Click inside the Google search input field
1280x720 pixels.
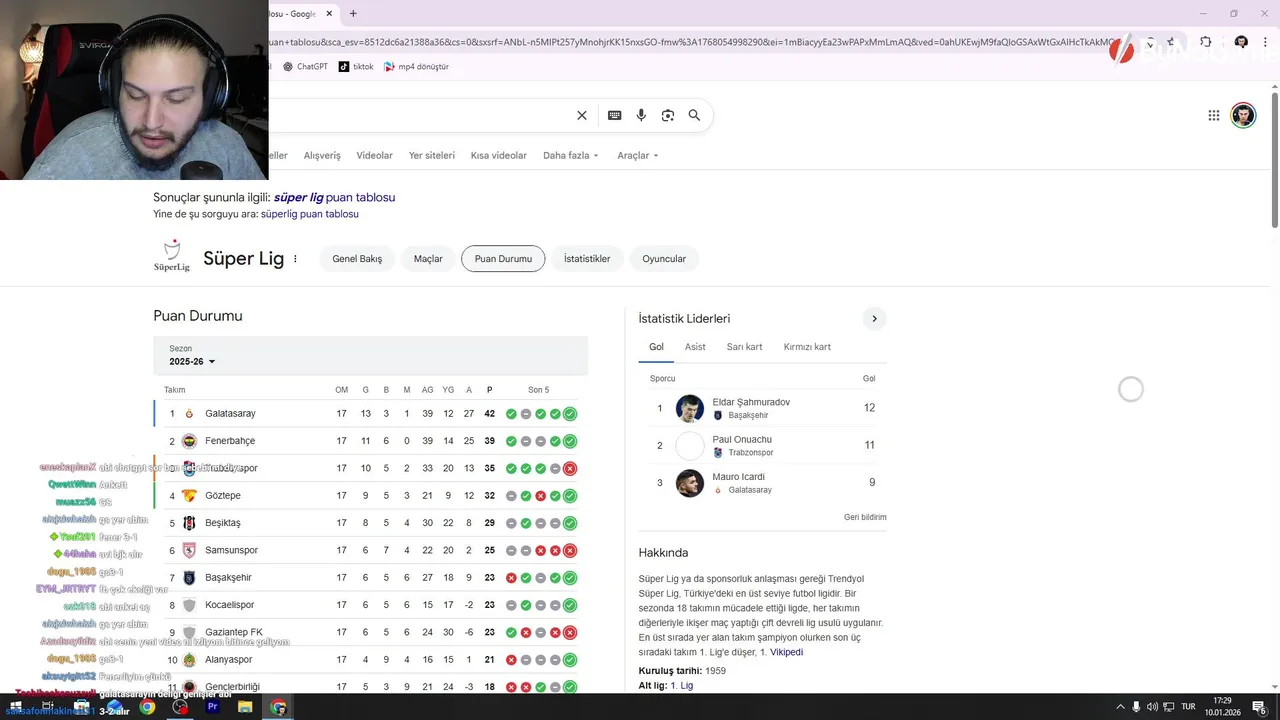[420, 115]
